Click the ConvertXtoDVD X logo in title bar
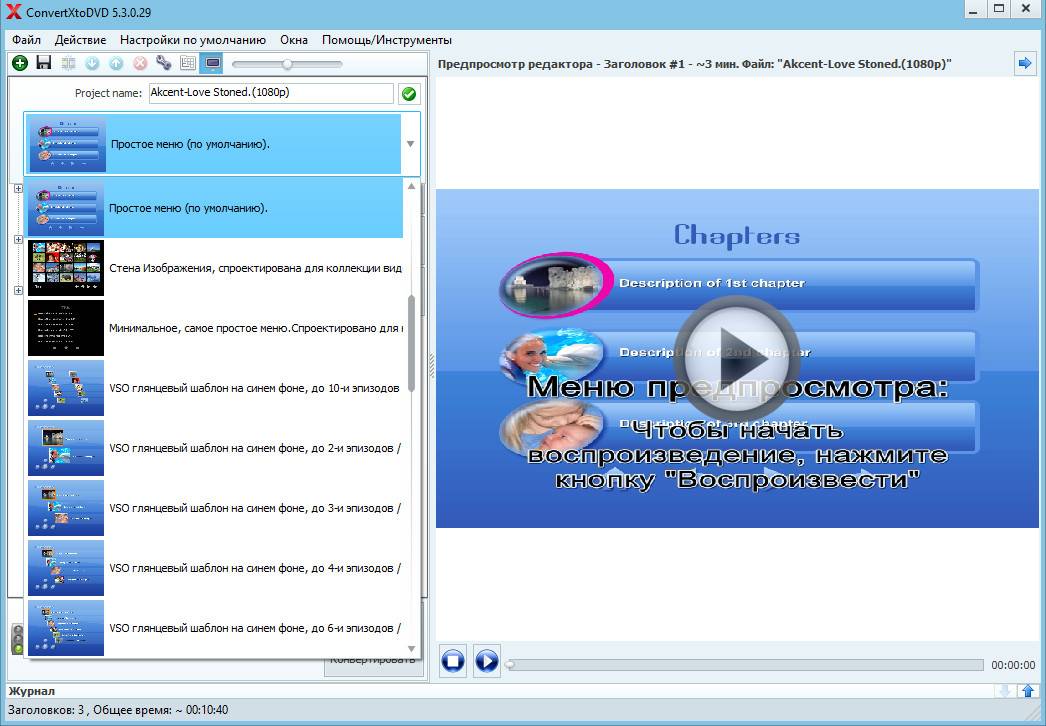 (x=13, y=11)
